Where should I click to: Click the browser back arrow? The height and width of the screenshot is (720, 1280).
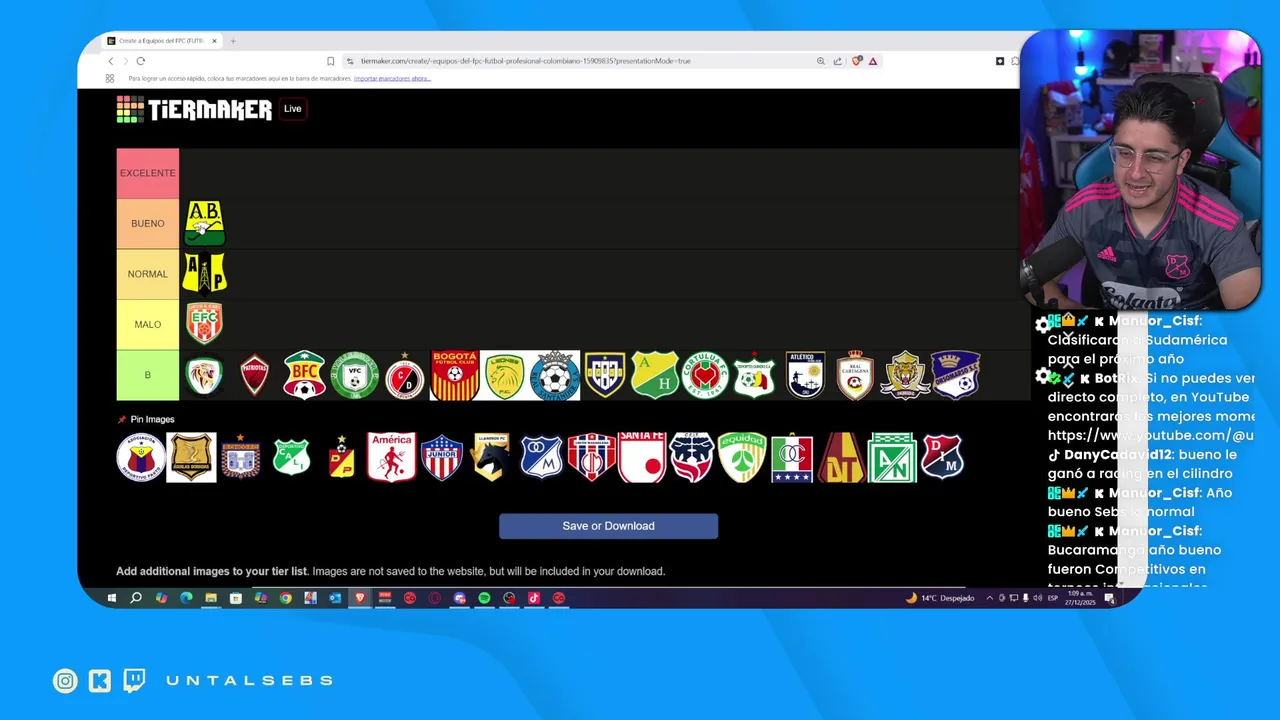[110, 61]
